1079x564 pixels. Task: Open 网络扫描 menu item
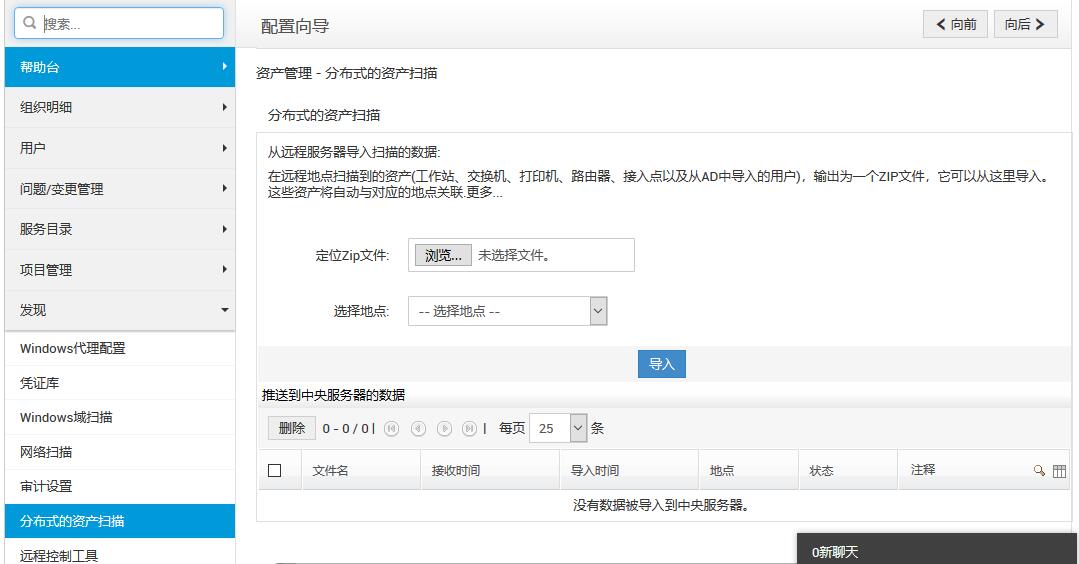120,452
